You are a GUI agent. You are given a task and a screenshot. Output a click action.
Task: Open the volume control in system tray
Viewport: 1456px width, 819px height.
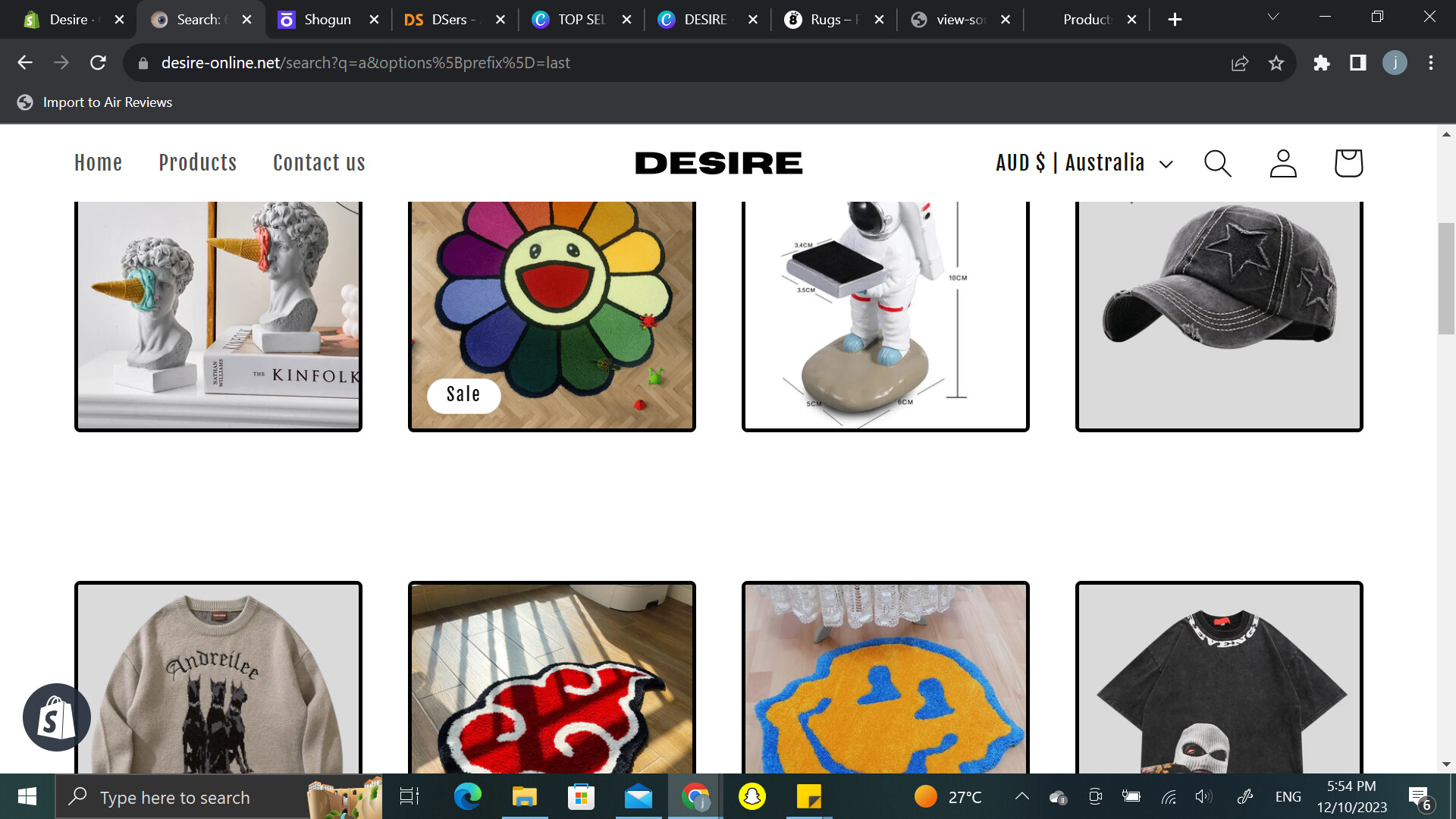coord(1203,797)
